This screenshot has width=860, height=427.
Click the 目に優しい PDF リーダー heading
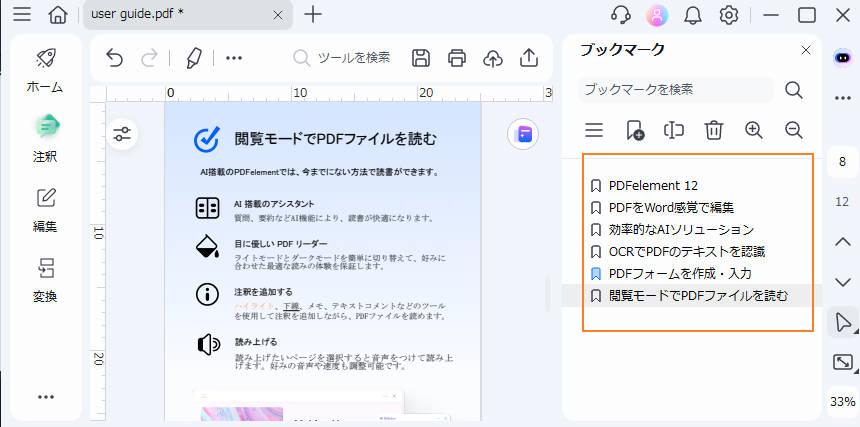[281, 244]
